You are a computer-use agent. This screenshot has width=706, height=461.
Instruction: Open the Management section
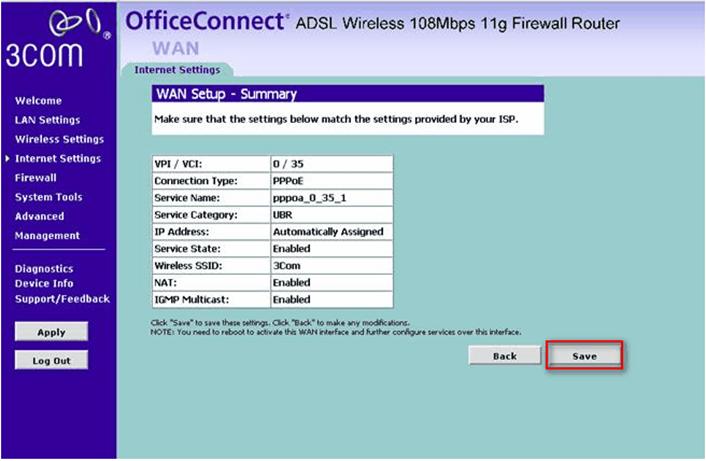click(x=47, y=236)
